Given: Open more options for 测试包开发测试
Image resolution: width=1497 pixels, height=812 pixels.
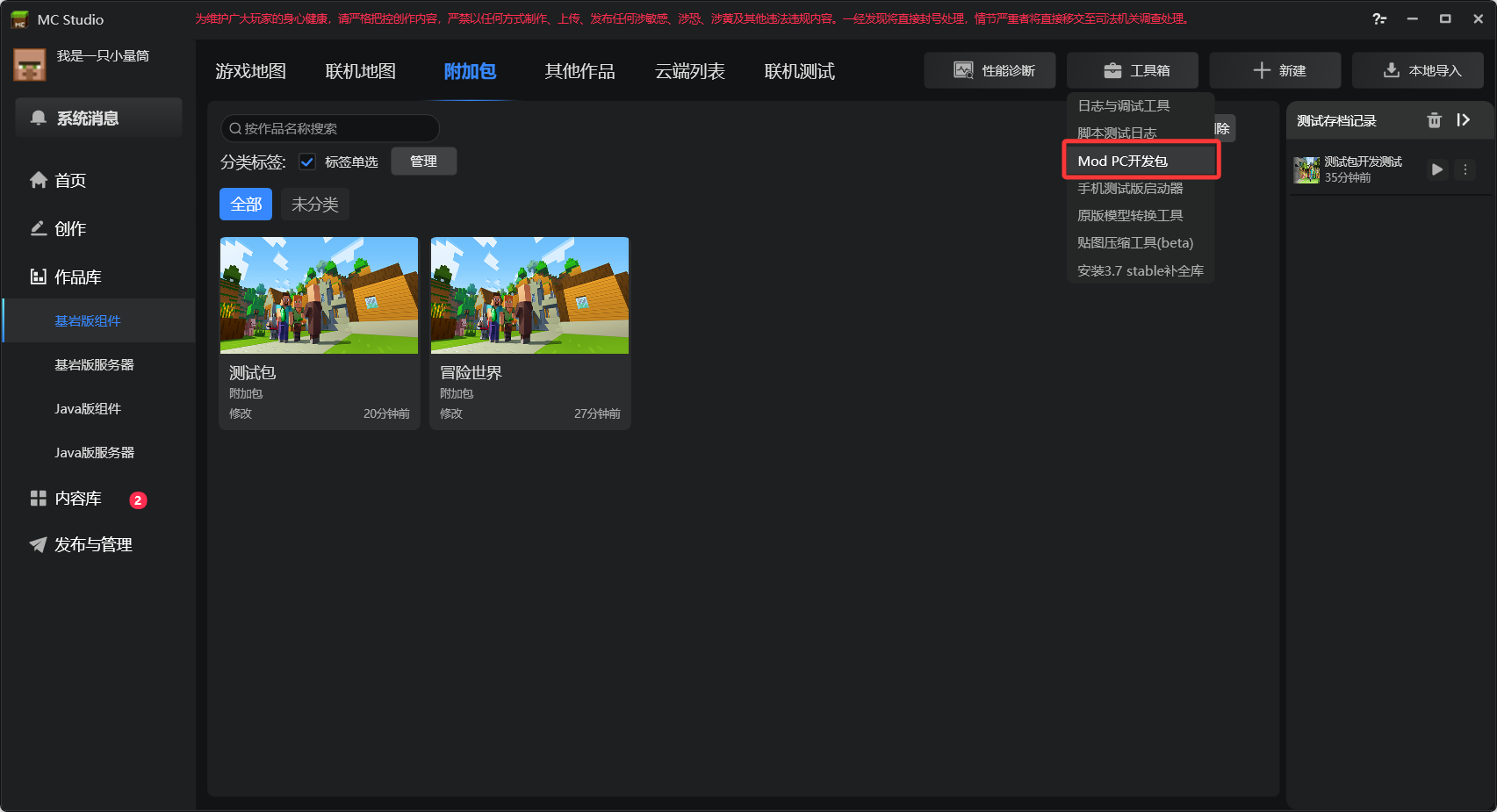Looking at the screenshot, I should point(1465,169).
